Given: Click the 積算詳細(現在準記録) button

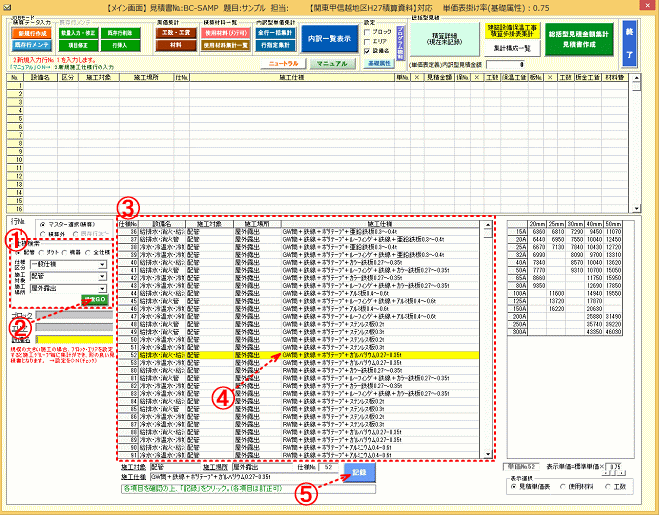Looking at the screenshot, I should [x=443, y=37].
